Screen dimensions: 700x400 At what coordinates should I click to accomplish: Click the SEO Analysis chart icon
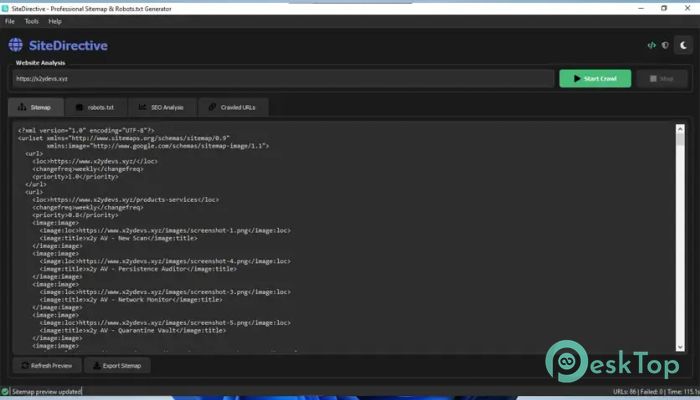[142, 107]
